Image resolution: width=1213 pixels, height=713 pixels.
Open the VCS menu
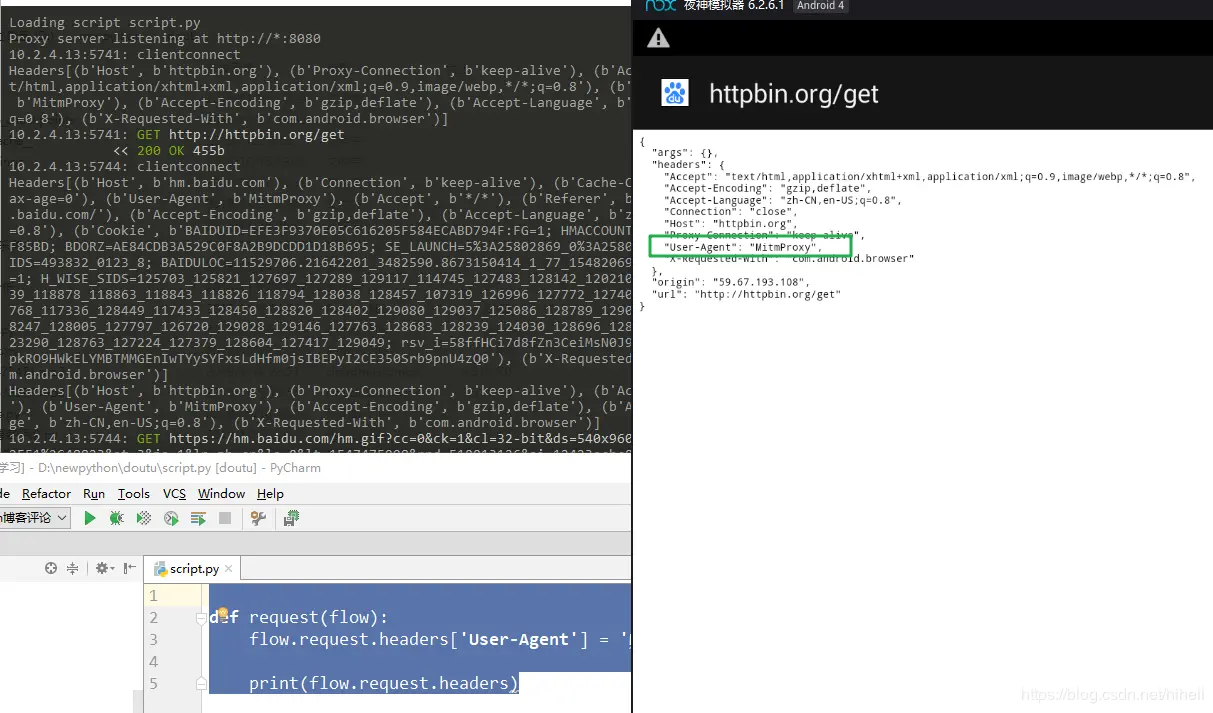coord(174,494)
